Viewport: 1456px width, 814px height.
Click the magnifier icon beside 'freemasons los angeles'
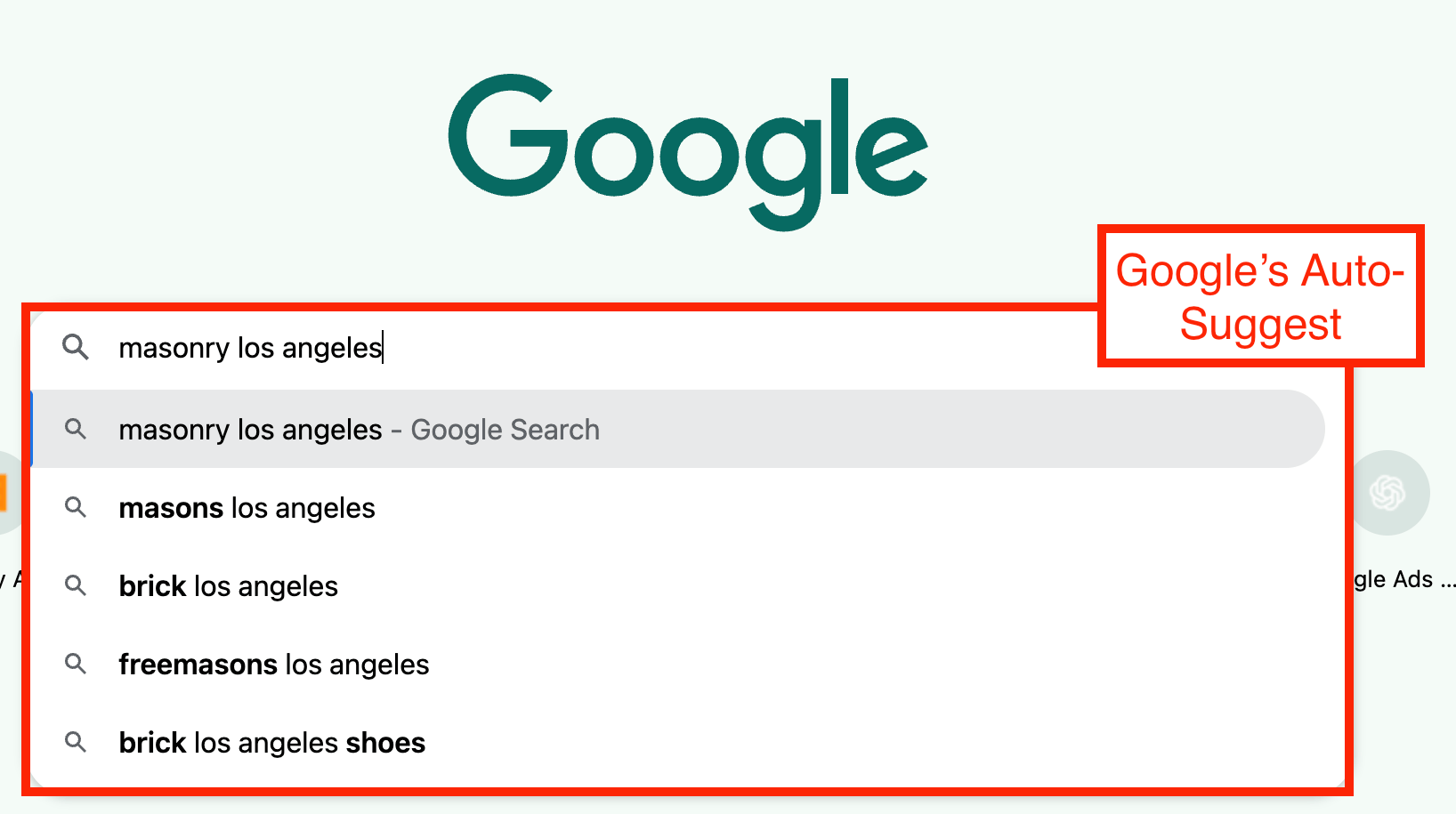pos(77,664)
